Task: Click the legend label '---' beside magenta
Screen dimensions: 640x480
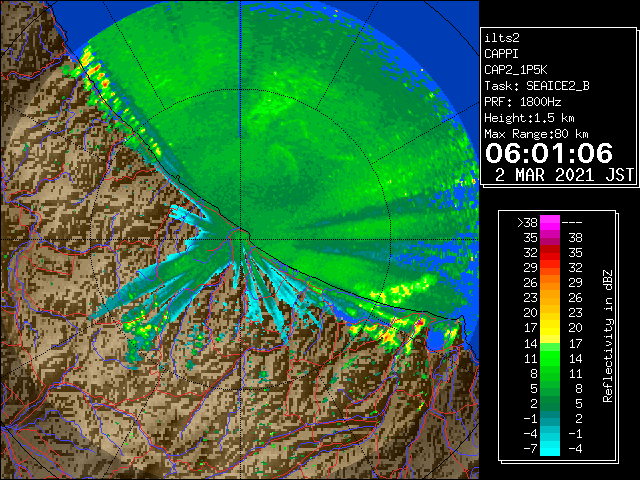Action: click(572, 223)
